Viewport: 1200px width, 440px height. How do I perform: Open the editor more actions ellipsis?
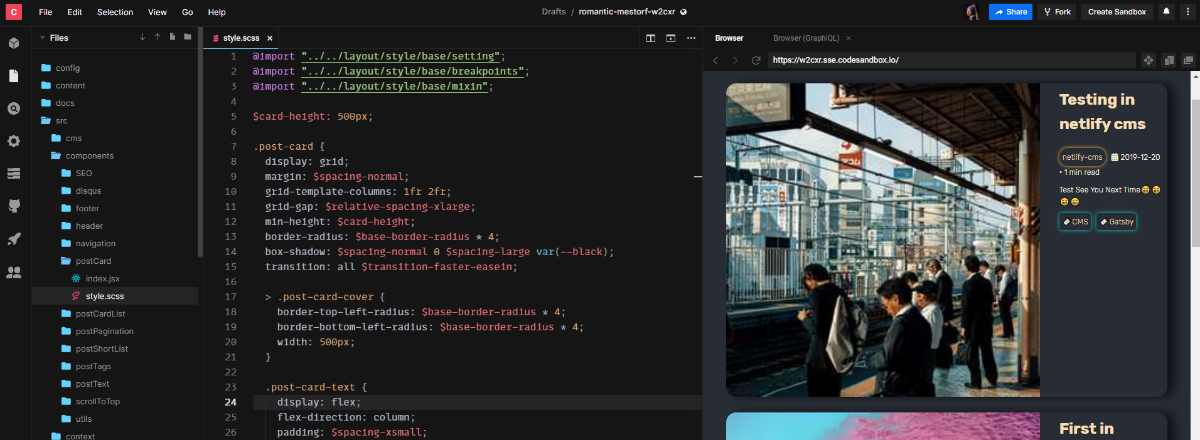(x=691, y=38)
